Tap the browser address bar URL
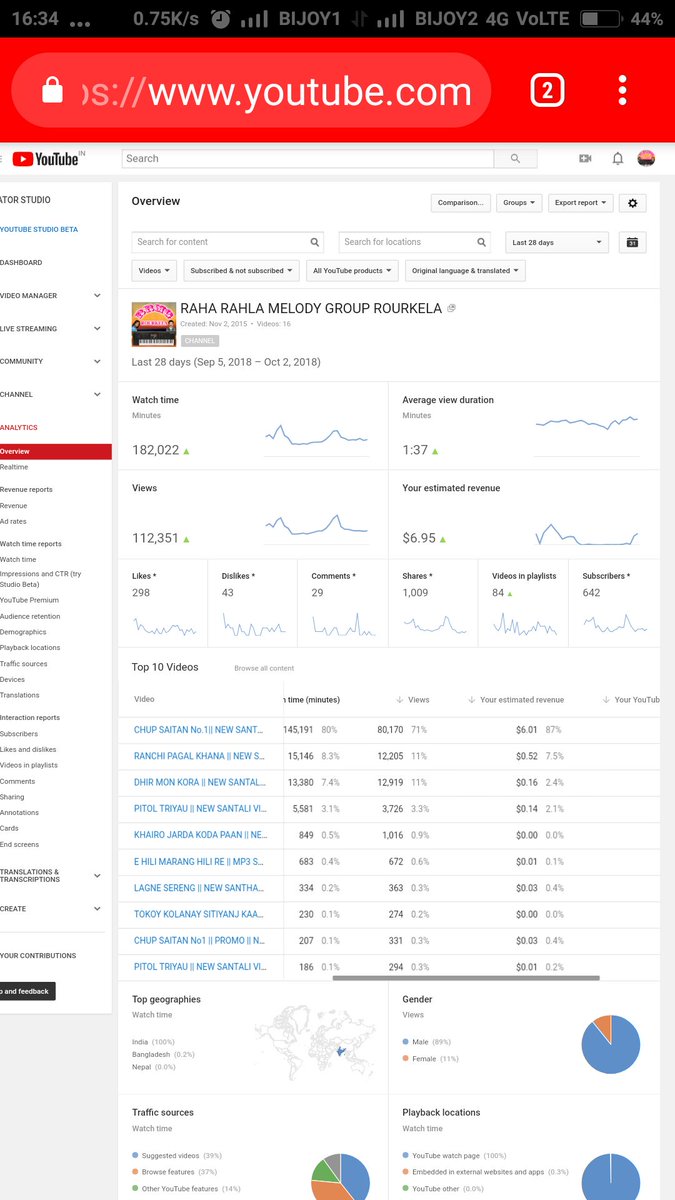 [275, 92]
